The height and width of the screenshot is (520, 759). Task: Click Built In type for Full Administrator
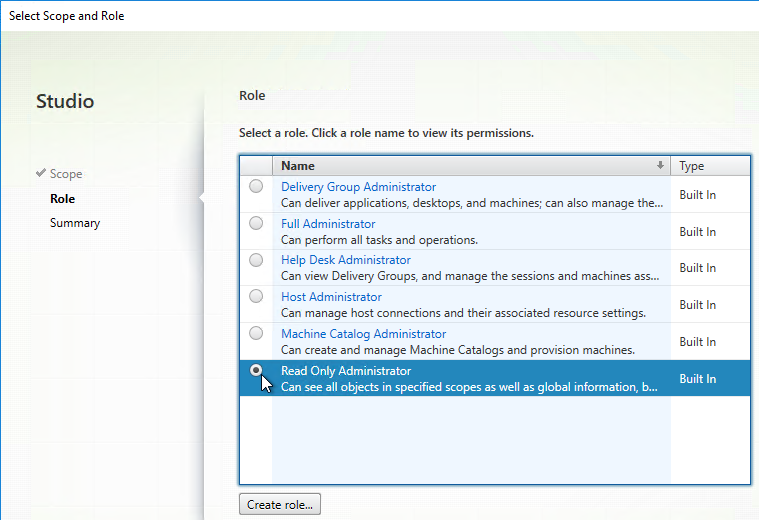point(698,232)
